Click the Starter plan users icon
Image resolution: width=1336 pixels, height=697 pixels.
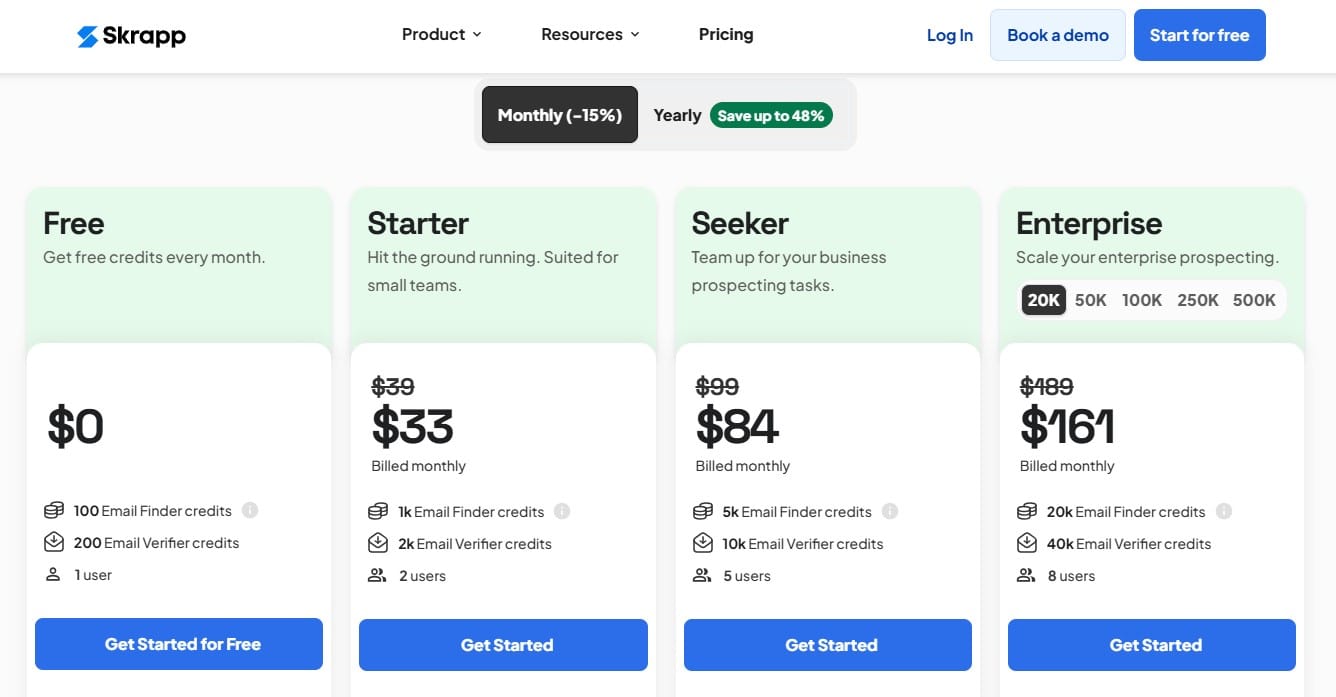pyautogui.click(x=377, y=575)
